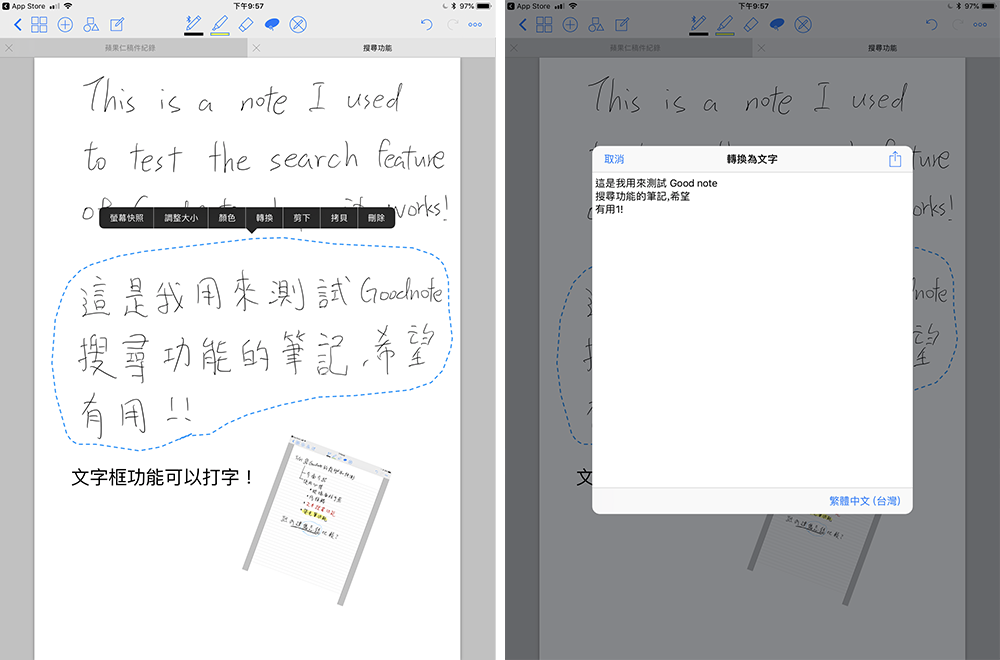Select the blue lasso tool, left screenshot

pos(272,25)
